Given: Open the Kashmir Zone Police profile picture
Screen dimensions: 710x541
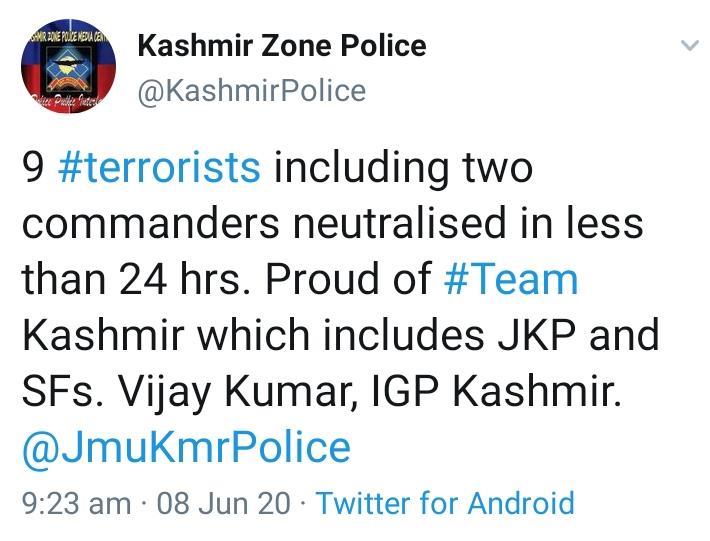Looking at the screenshot, I should 68,66.
